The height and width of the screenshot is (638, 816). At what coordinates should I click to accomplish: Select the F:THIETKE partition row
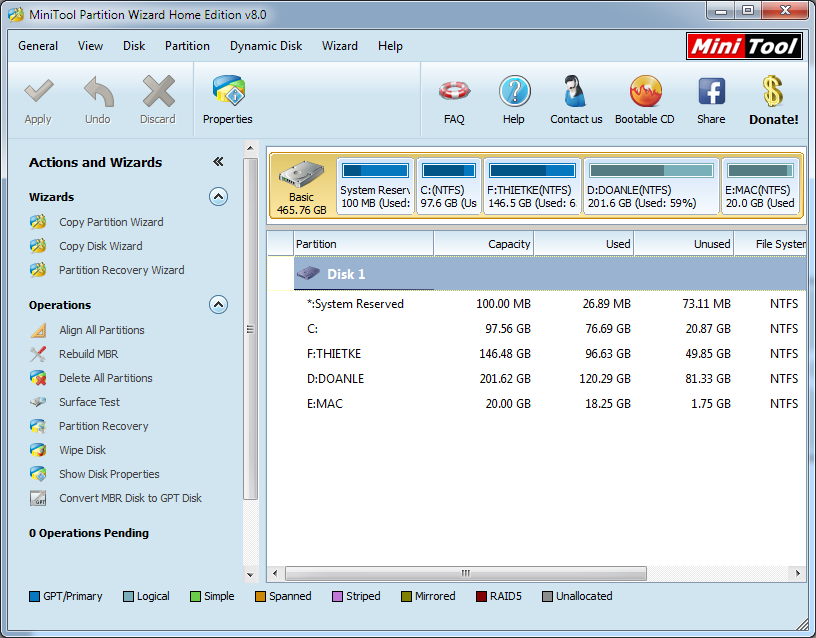[537, 354]
